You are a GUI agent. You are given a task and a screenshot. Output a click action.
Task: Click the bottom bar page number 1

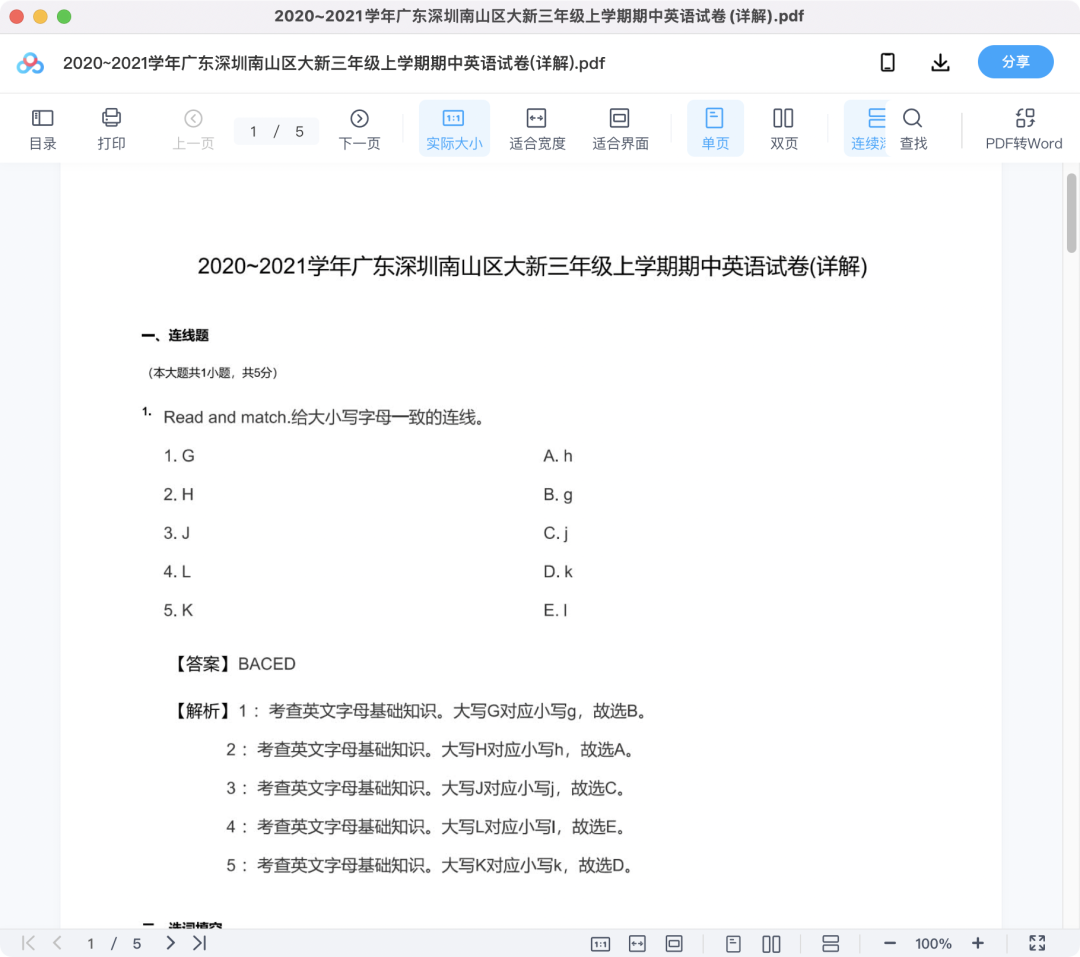(x=90, y=944)
